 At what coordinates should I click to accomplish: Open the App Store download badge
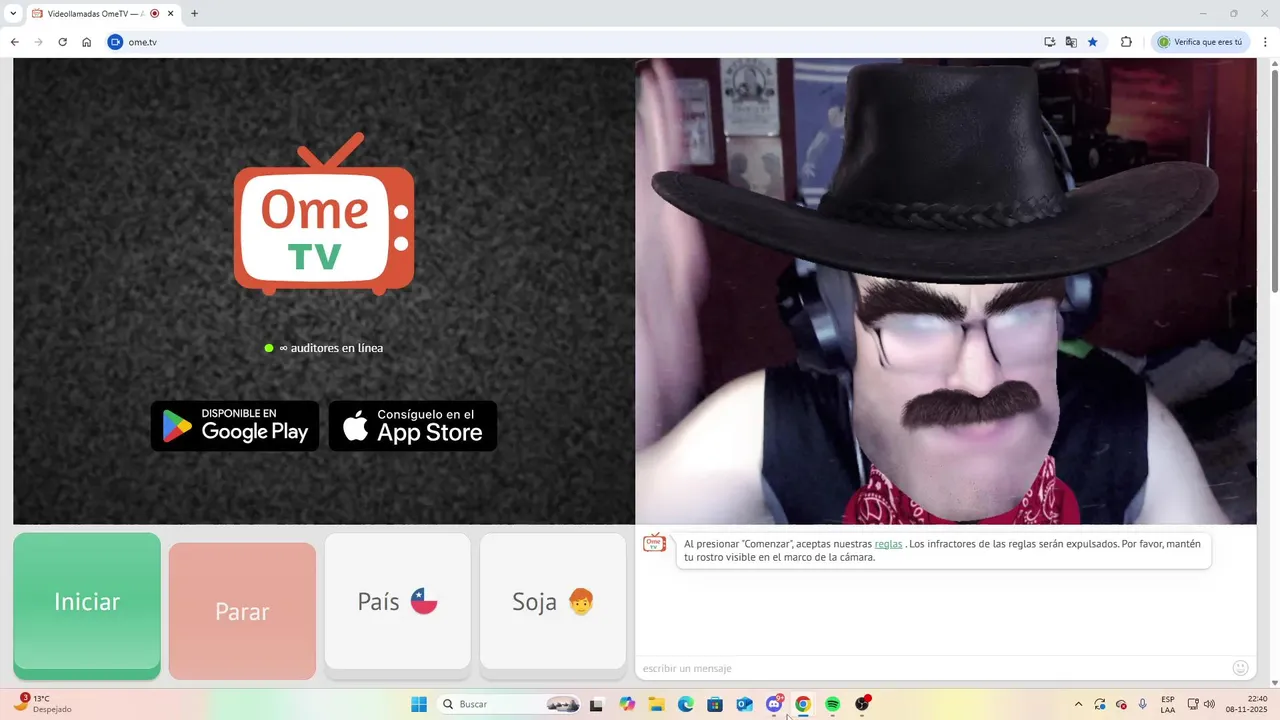coord(413,426)
